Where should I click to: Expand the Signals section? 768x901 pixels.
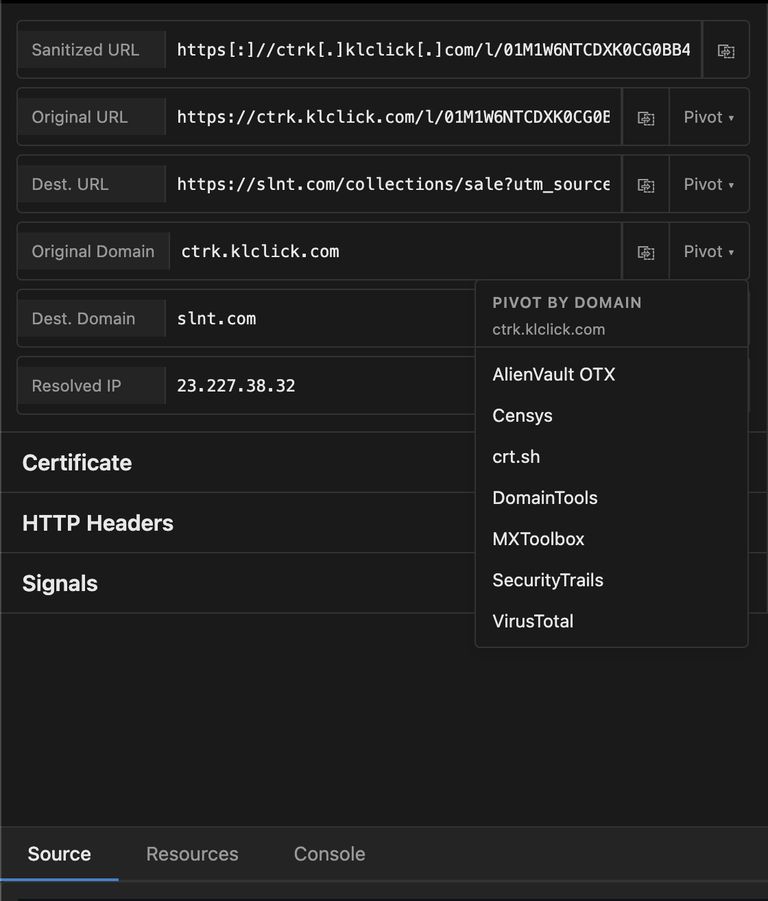coord(60,583)
